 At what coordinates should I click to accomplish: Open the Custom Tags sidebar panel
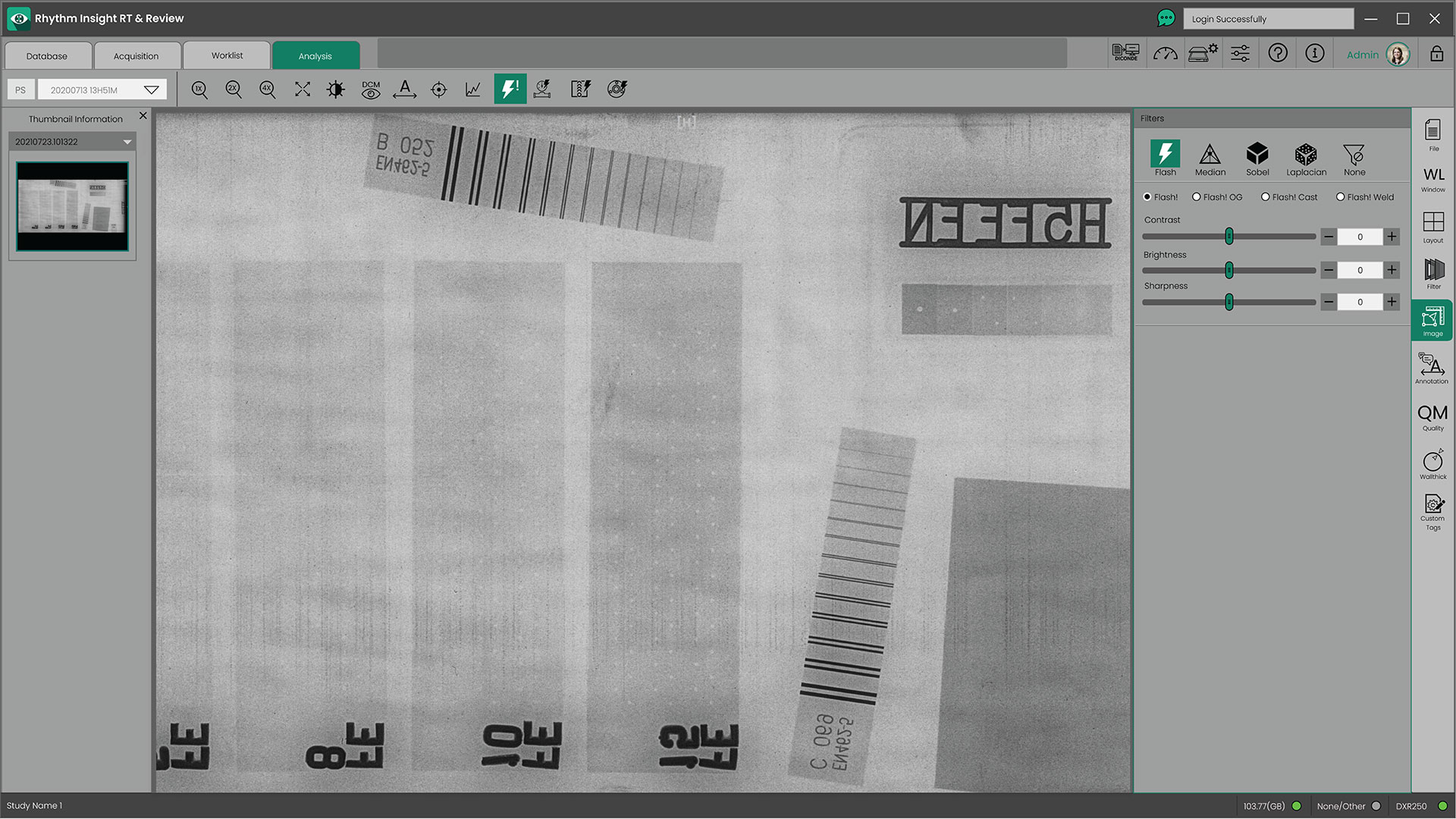pos(1432,512)
